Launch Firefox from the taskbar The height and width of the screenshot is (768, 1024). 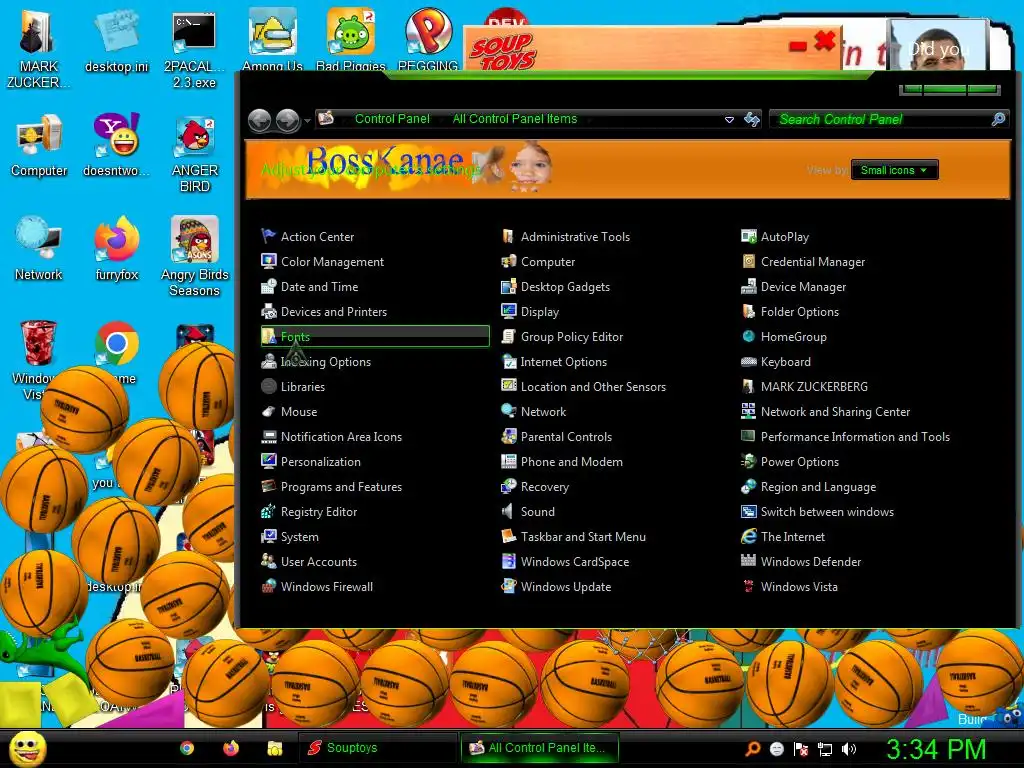click(x=231, y=748)
